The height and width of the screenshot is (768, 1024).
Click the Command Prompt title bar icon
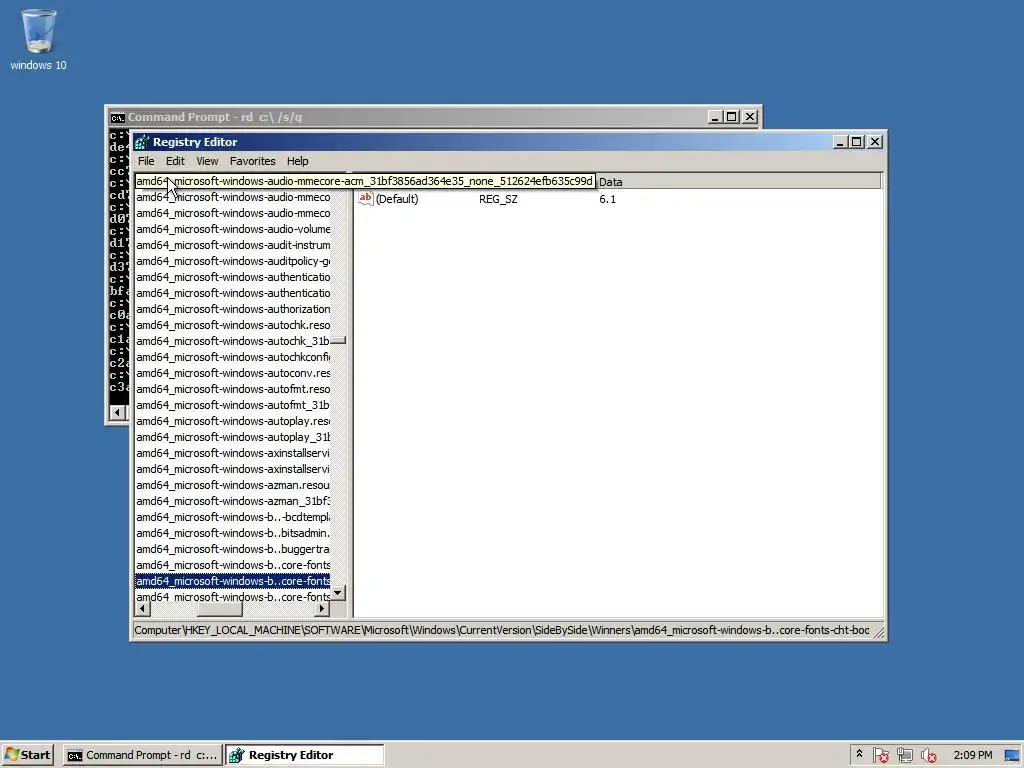click(x=118, y=118)
